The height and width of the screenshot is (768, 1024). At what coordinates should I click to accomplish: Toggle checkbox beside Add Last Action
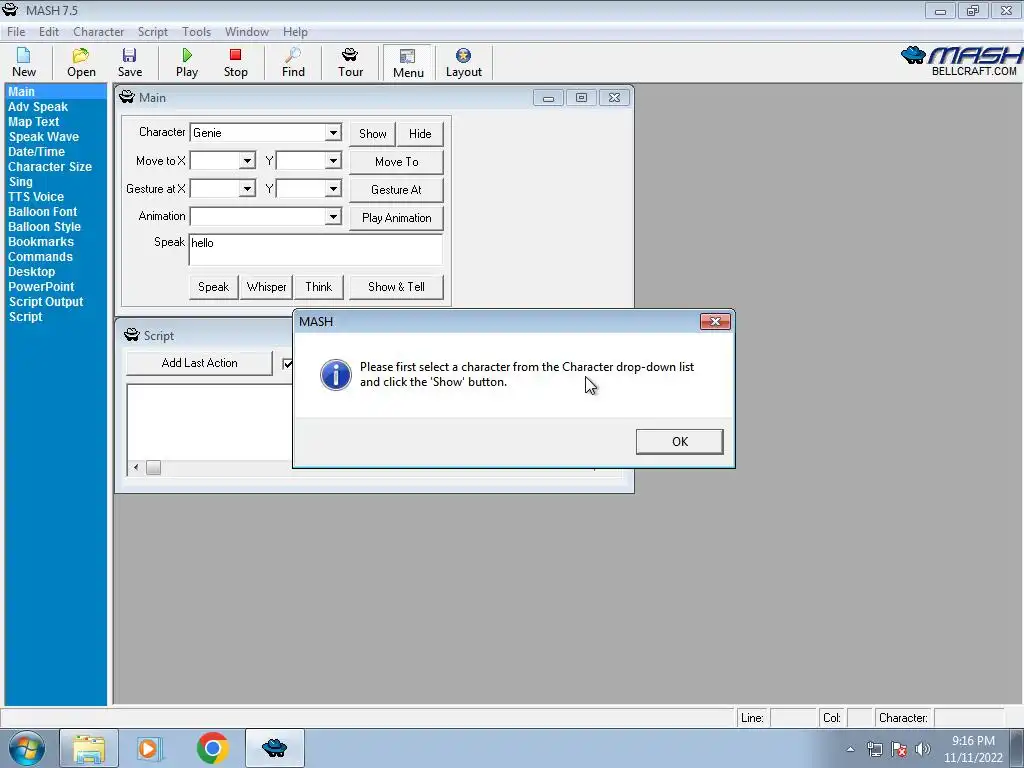coord(287,364)
